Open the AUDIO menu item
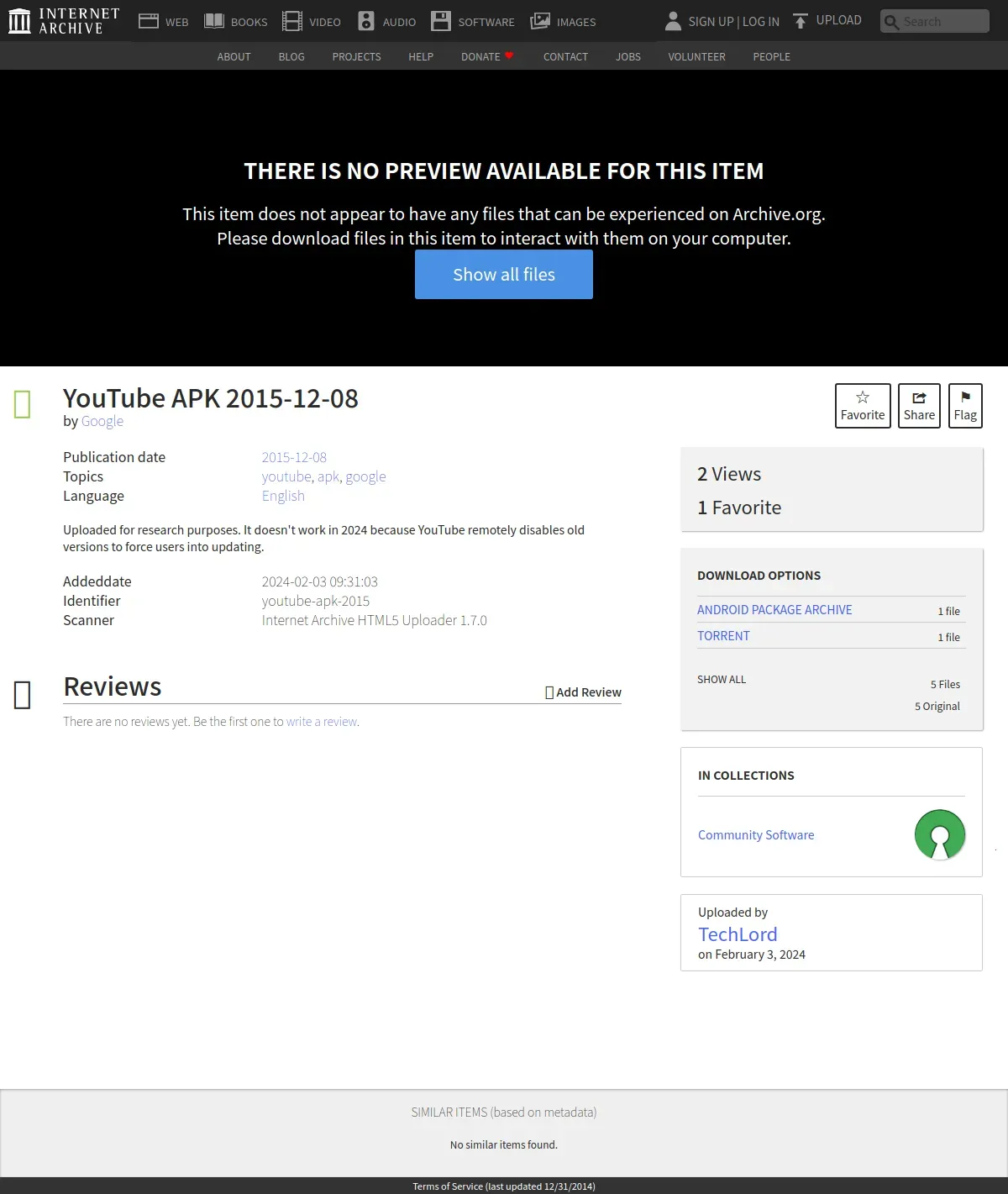The image size is (1008, 1194). click(399, 22)
